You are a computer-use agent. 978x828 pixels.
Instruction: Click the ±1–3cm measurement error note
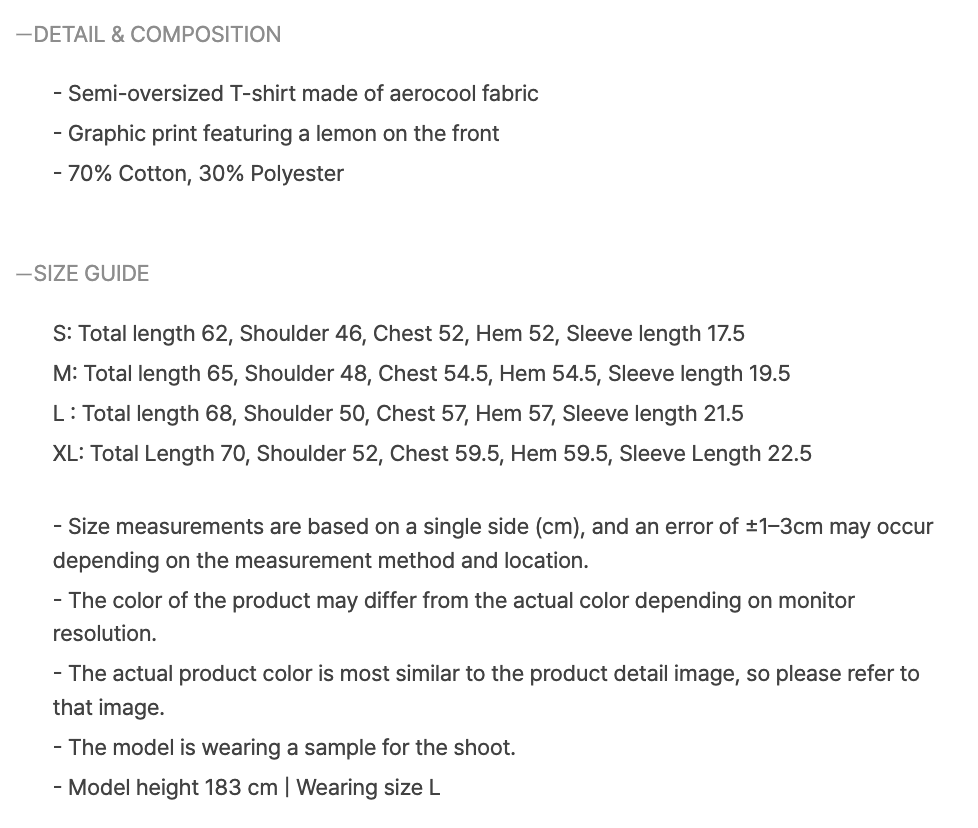coord(493,544)
